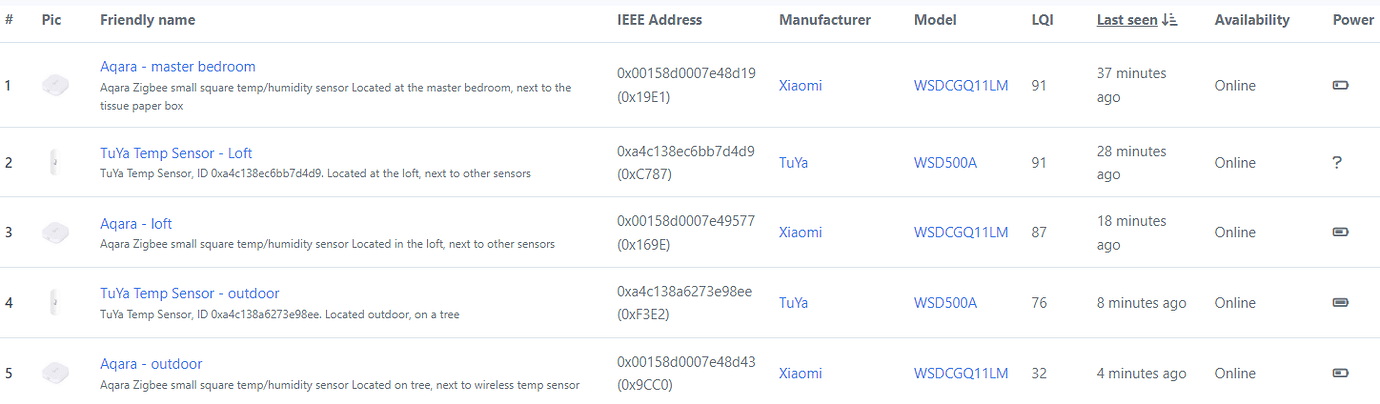Click battery icon in Aqara - loft row
The image size is (1380, 404).
pos(1340,232)
